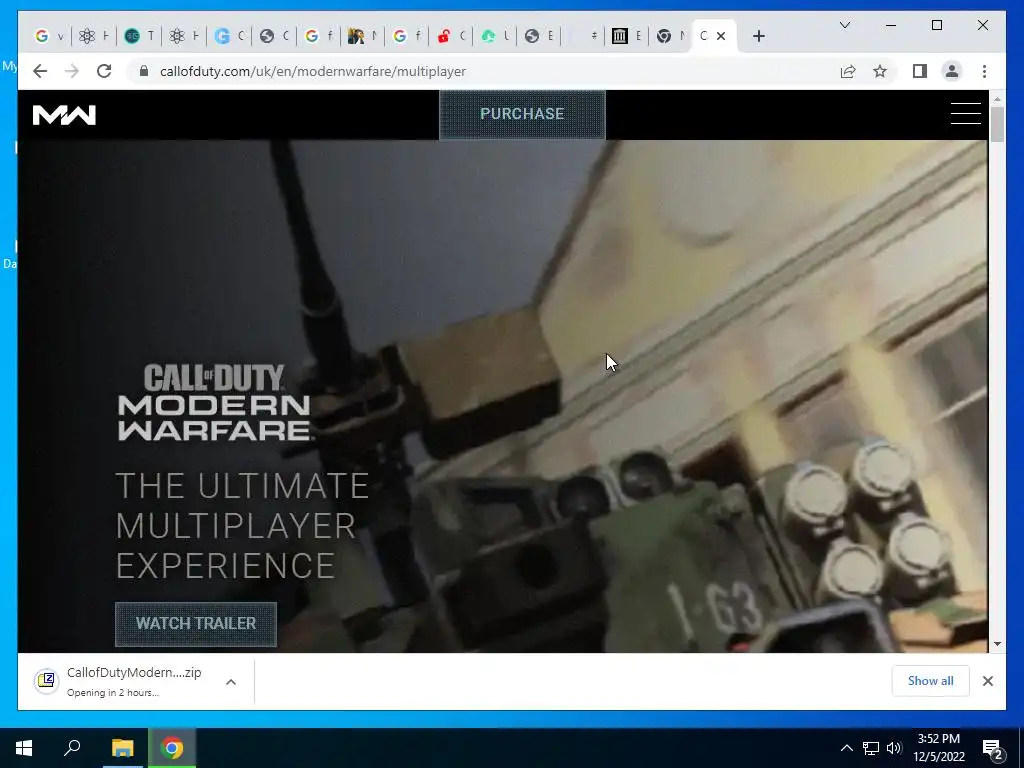The height and width of the screenshot is (768, 1024).
Task: Click the page scrollbar down arrow
Action: coord(997,644)
